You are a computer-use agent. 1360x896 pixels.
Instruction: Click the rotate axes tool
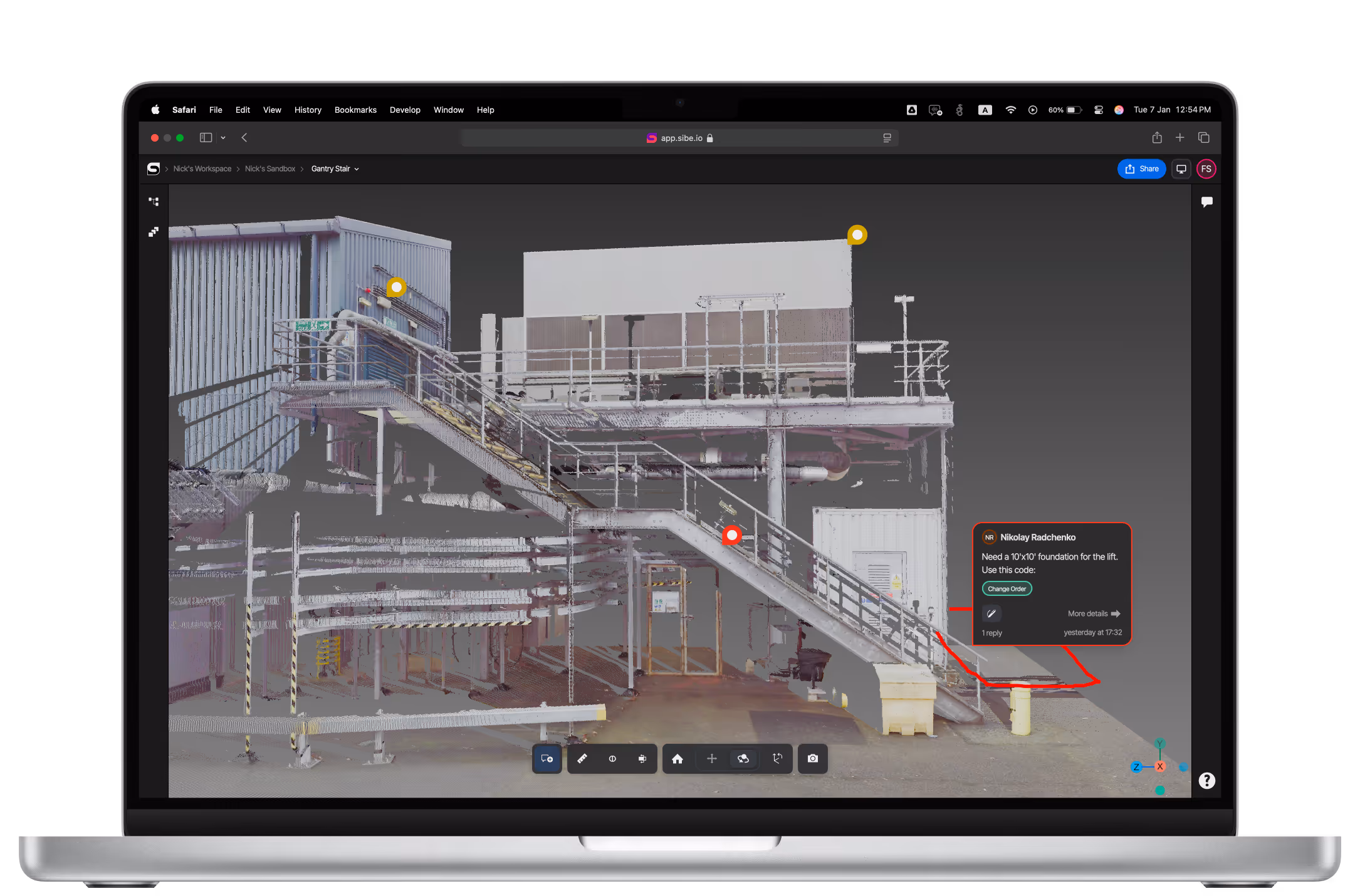tap(778, 759)
